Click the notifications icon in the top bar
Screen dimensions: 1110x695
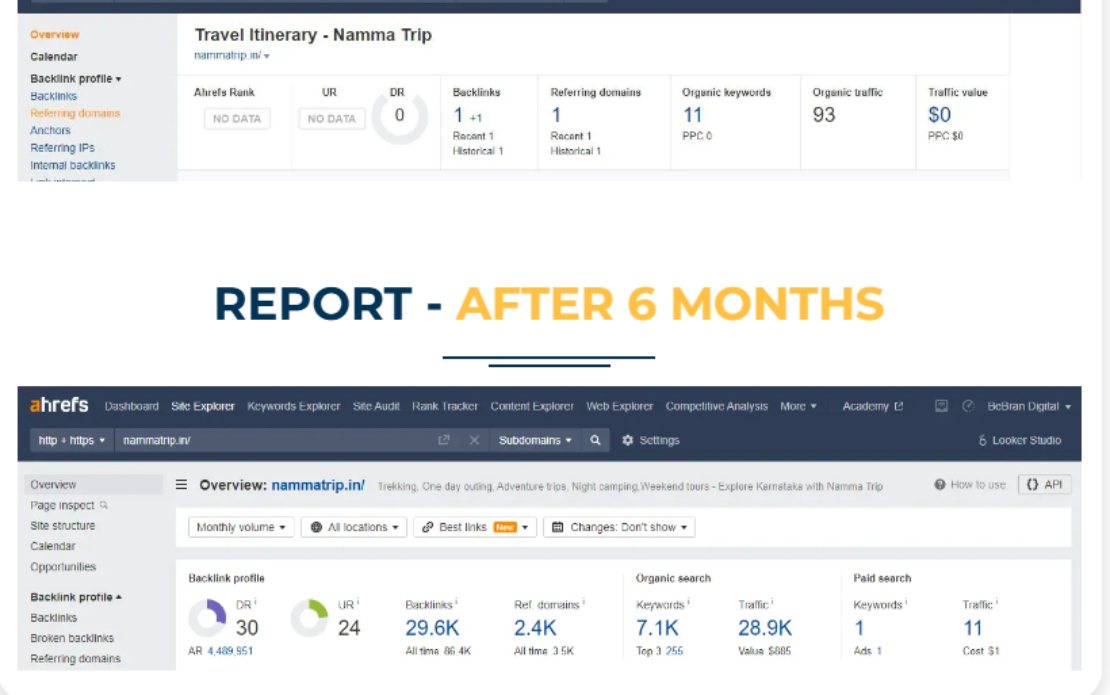[x=941, y=406]
